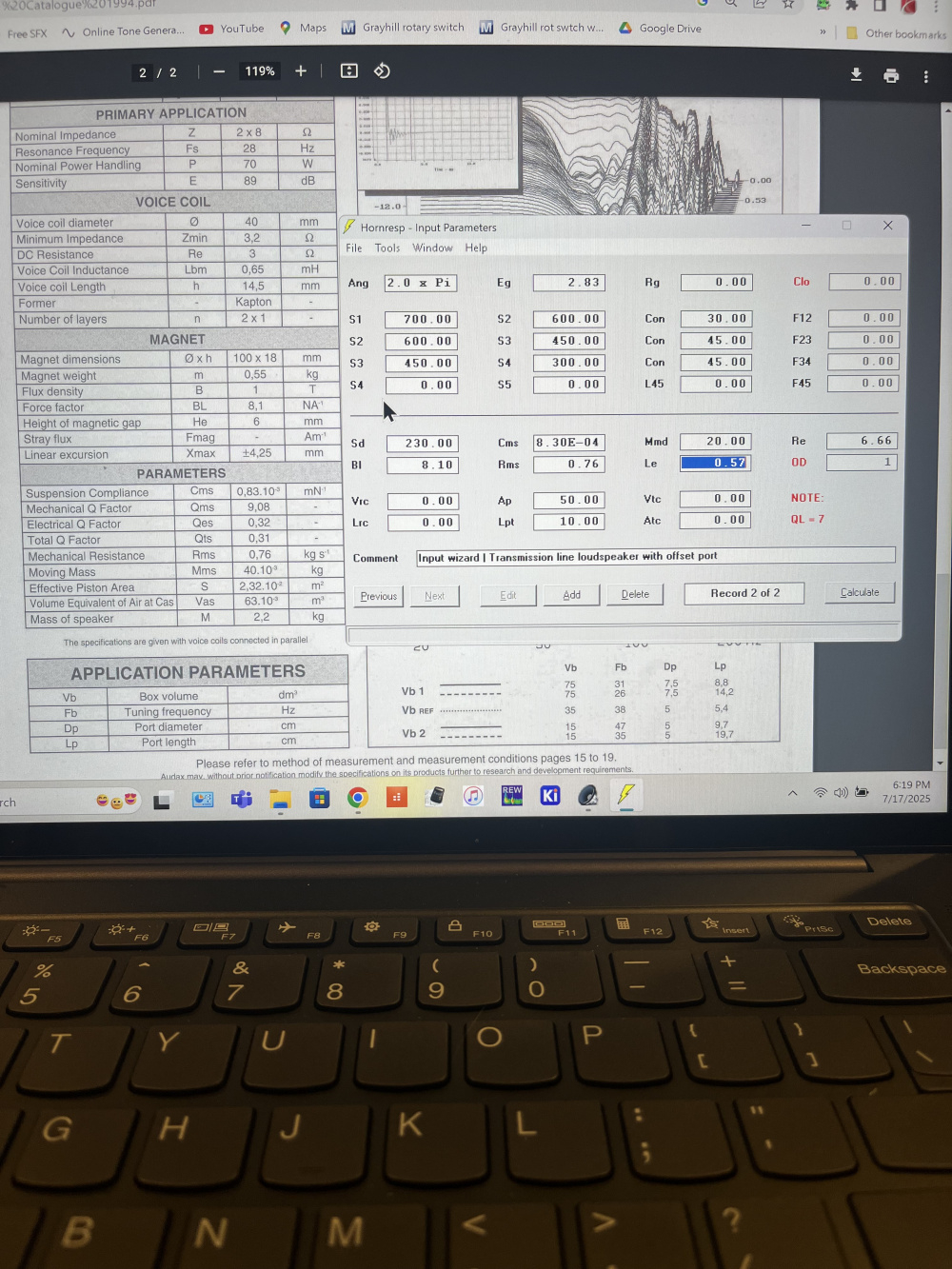Screen dimensions: 952x1269
Task: Click the PDF download icon
Action: tap(856, 75)
